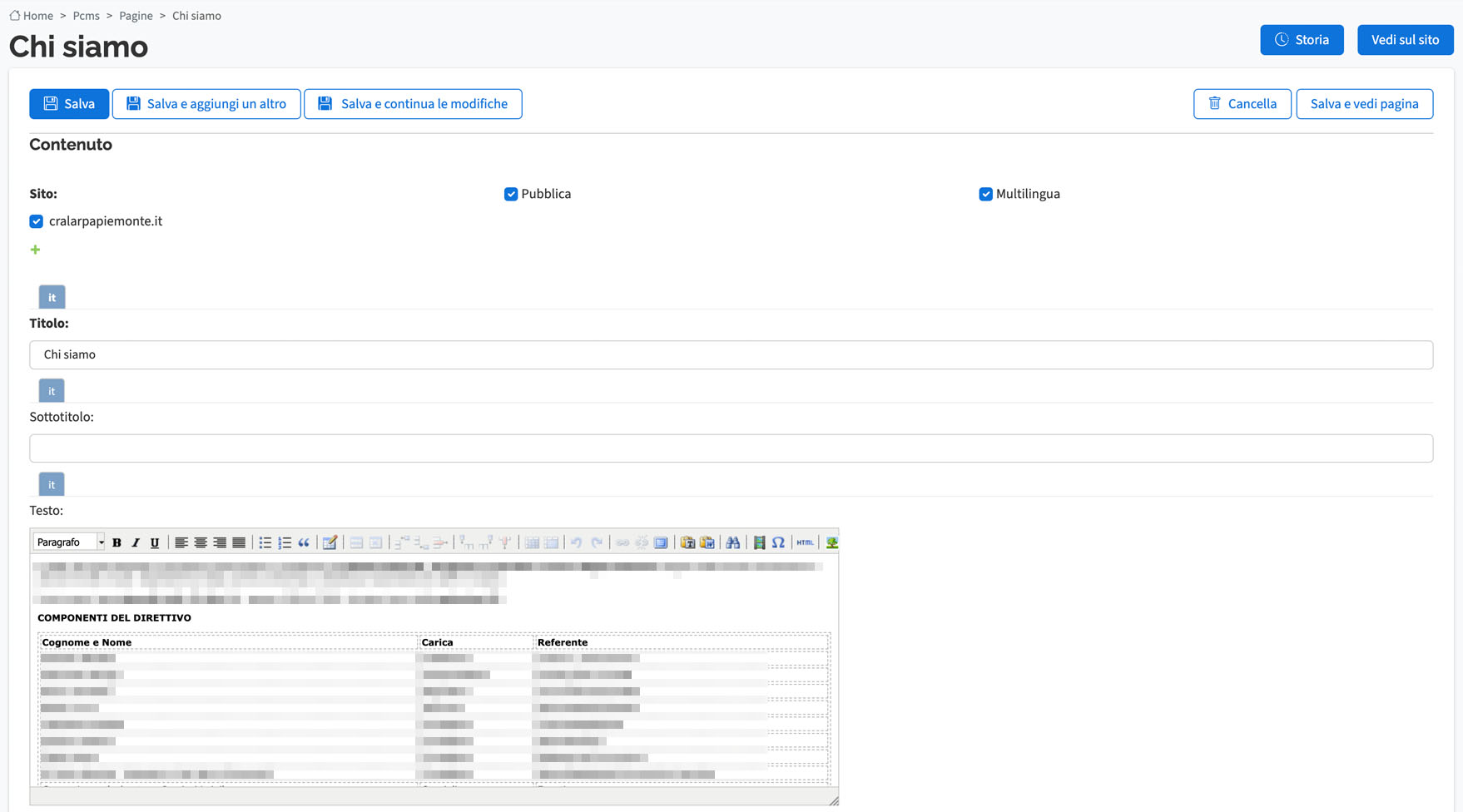The width and height of the screenshot is (1463, 812).
Task: Click the upload image icon at toolbar end
Action: tap(831, 542)
